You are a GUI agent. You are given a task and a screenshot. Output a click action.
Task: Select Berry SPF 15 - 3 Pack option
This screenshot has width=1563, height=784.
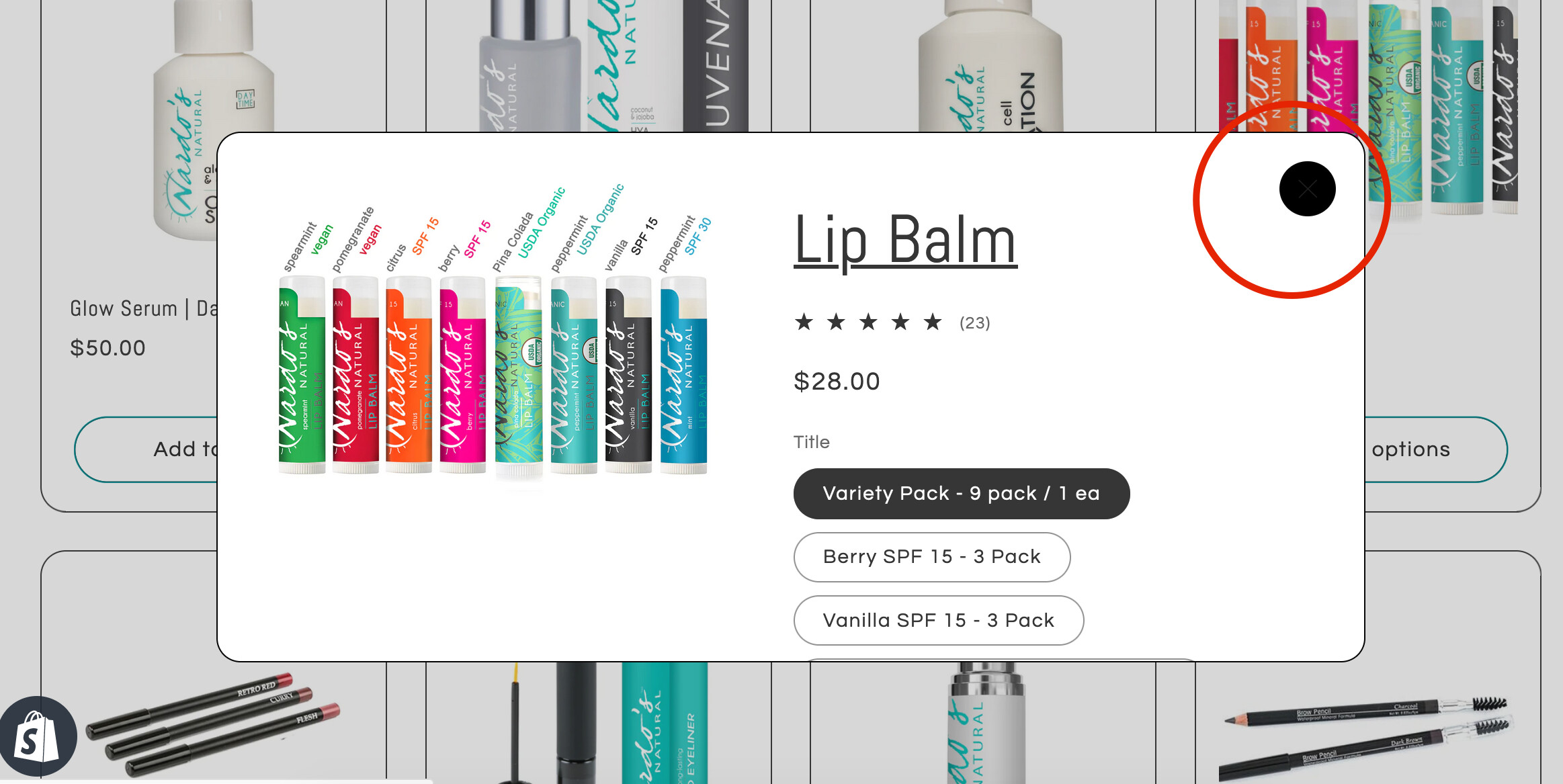click(932, 557)
